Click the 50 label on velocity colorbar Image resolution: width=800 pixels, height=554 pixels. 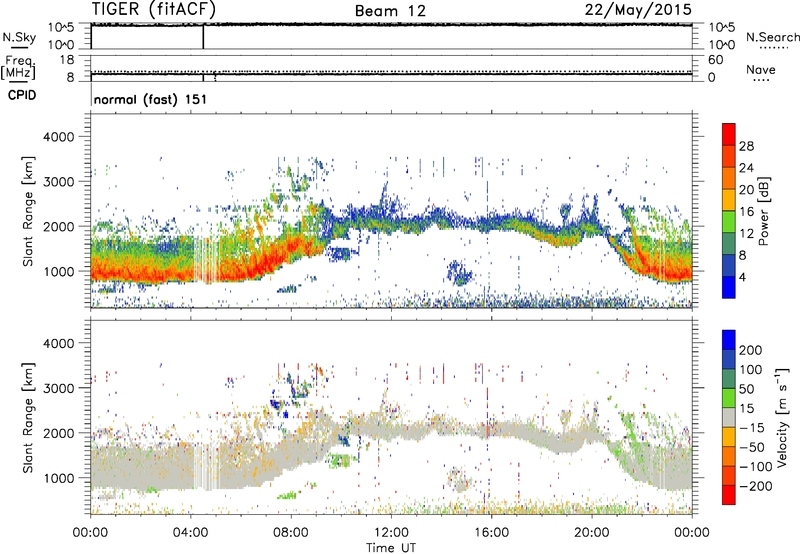pos(746,389)
